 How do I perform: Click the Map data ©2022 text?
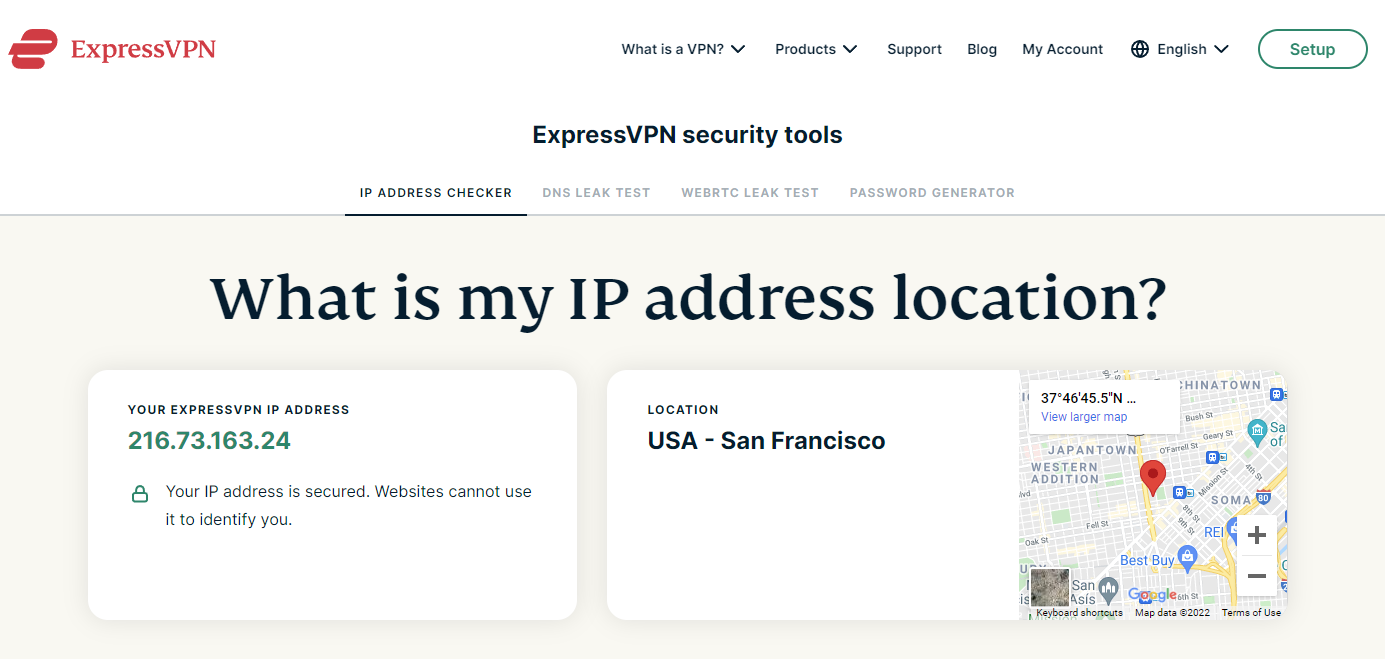pos(1172,612)
